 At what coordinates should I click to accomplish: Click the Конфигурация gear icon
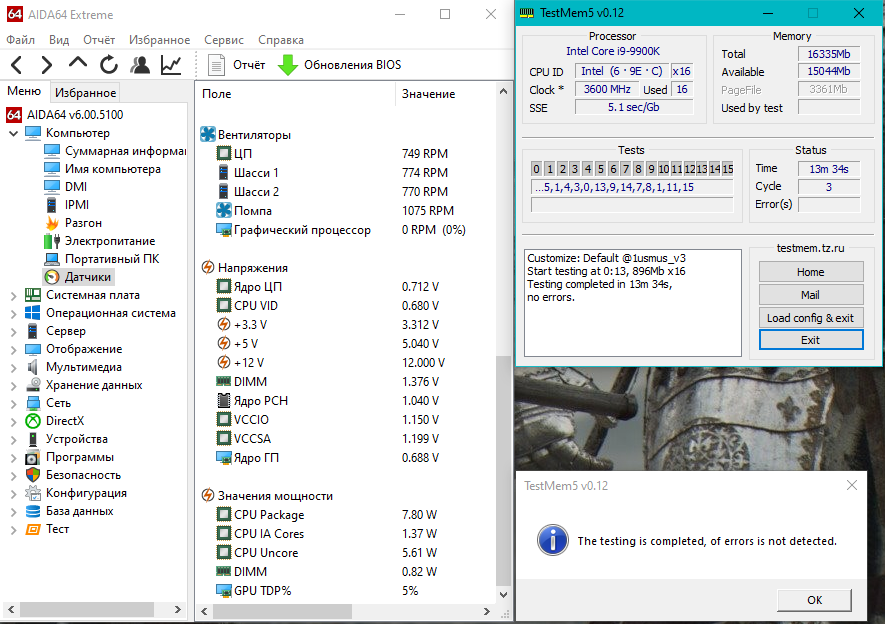click(33, 493)
